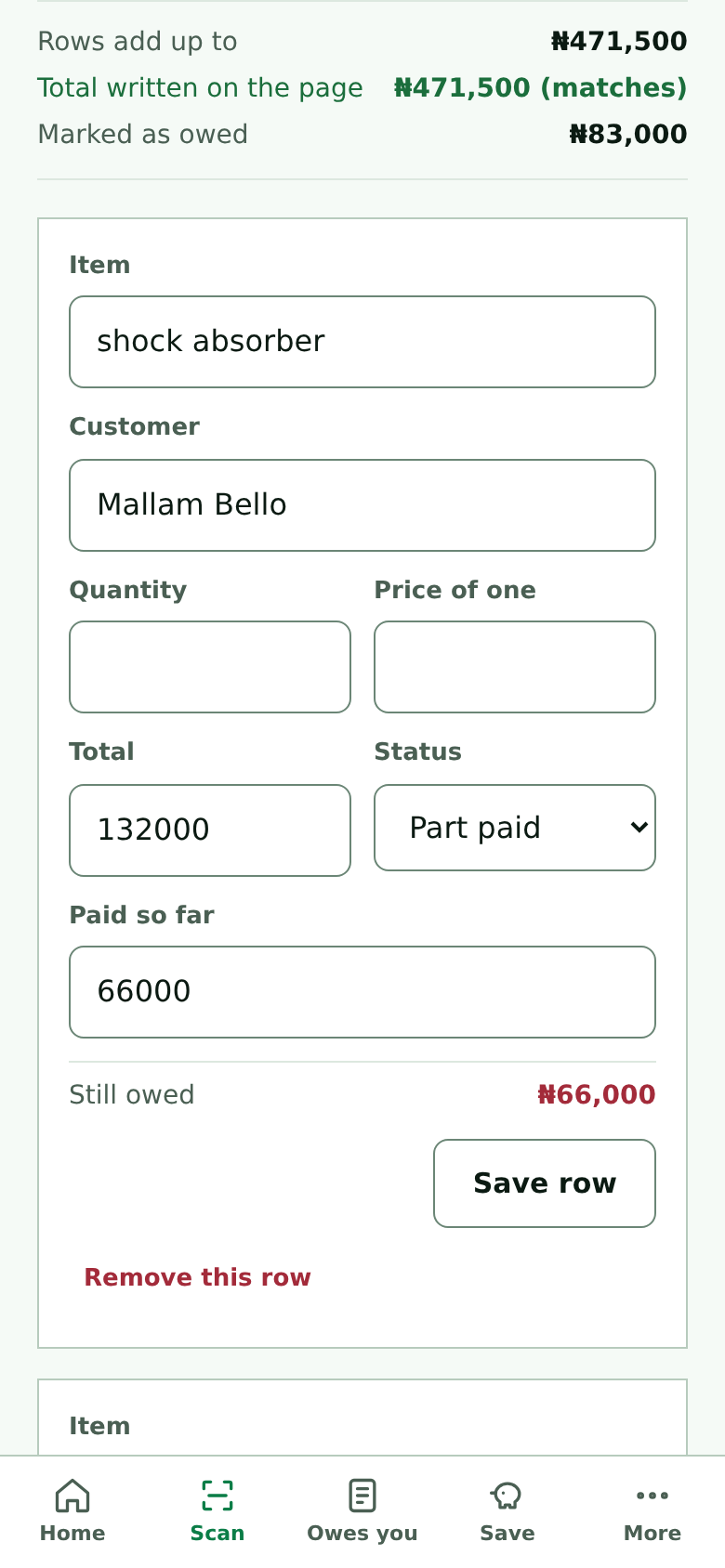Click the Status dropdown chevron arrow

point(639,828)
